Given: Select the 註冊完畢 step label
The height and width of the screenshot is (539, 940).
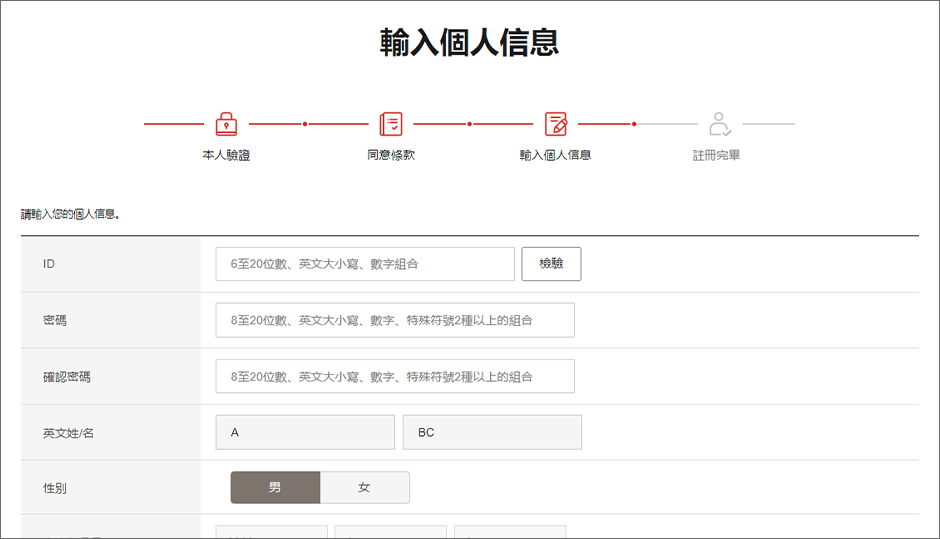Looking at the screenshot, I should (717, 156).
